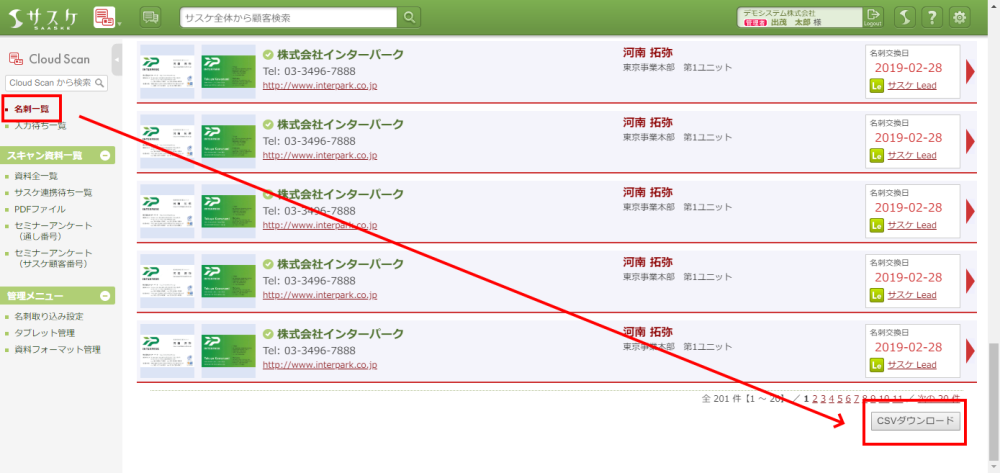Click the green card thumbnail in the bottom row

[228, 351]
